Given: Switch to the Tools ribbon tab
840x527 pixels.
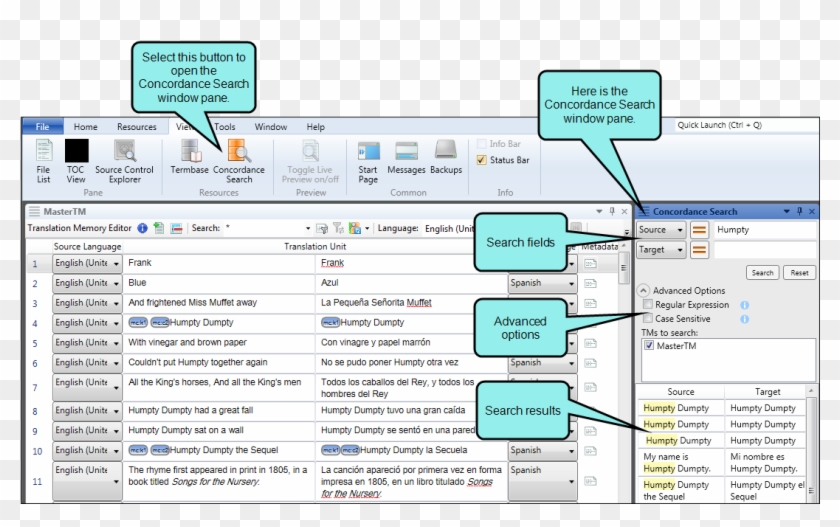Looking at the screenshot, I should point(224,127).
